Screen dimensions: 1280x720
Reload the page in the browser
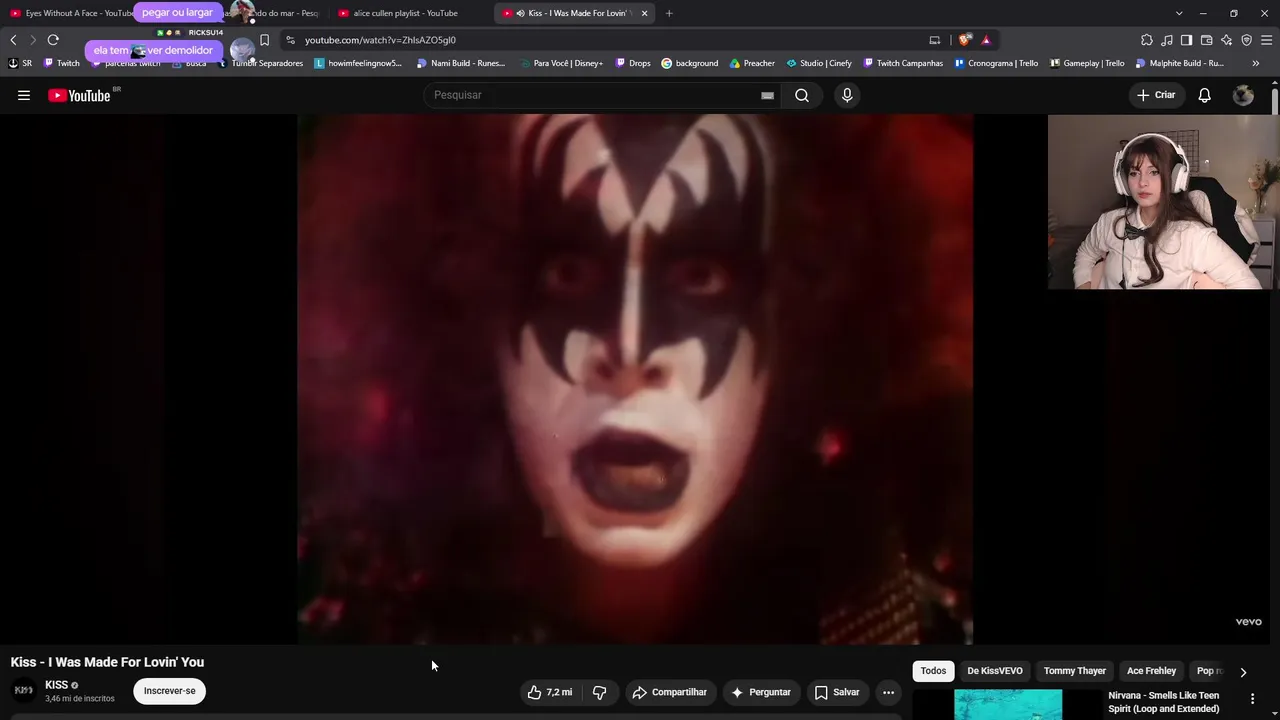click(x=53, y=40)
